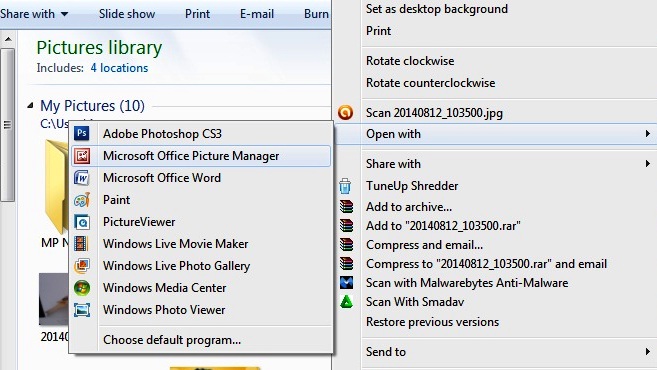Click the Windows Photo Viewer icon
657x370 pixels.
(82, 310)
